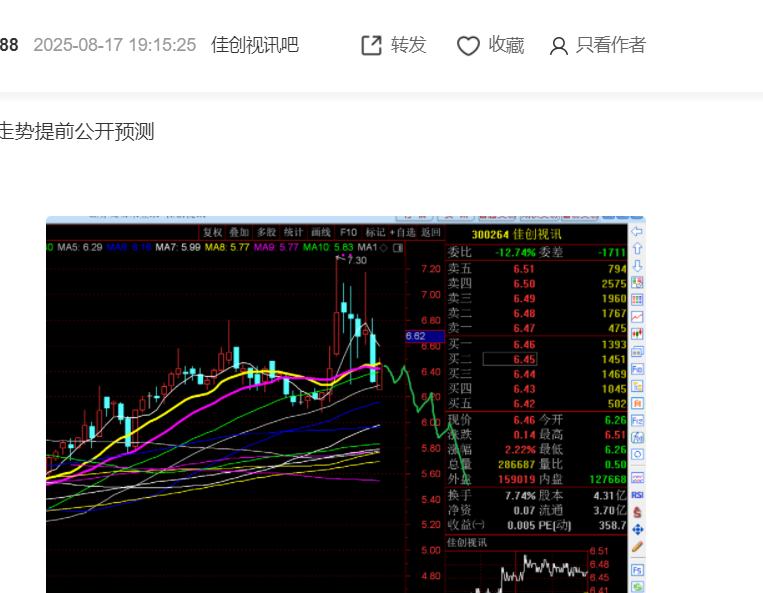Image resolution: width=763 pixels, height=593 pixels.
Task: Open F10 in the chart toolbar
Action: [348, 233]
